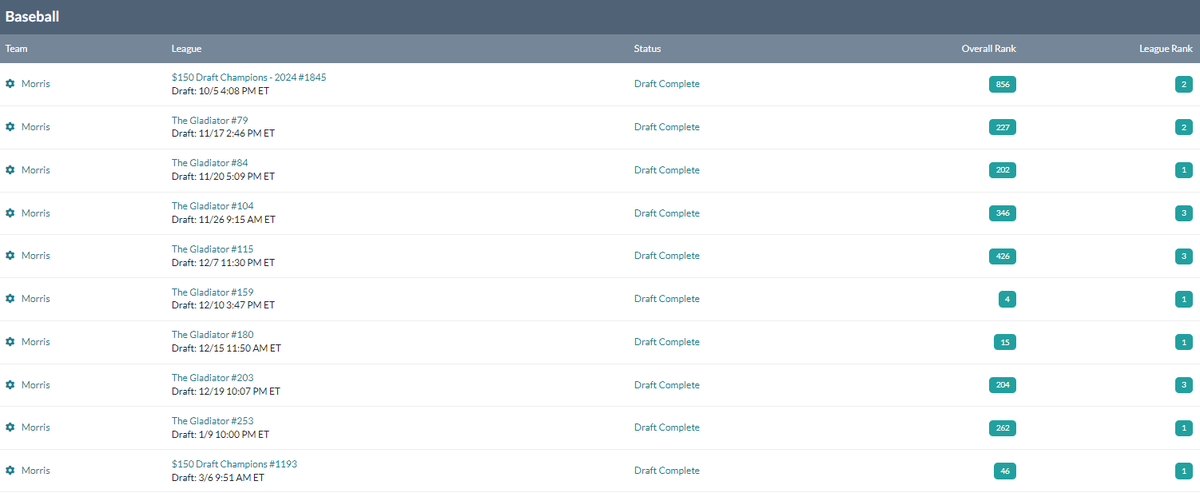Open the settings gear for The Gladiator #79 team
1200x493 pixels.
click(10, 127)
